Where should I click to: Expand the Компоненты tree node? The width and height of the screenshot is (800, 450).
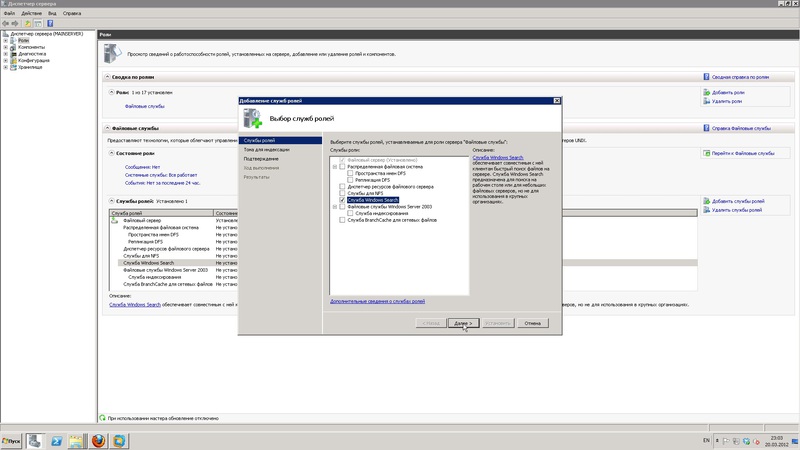click(x=6, y=47)
